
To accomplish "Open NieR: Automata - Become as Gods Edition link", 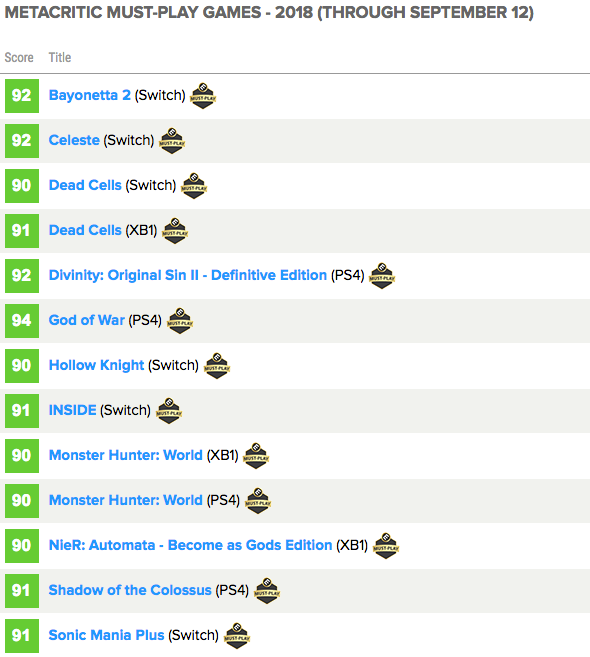I will tap(191, 545).
